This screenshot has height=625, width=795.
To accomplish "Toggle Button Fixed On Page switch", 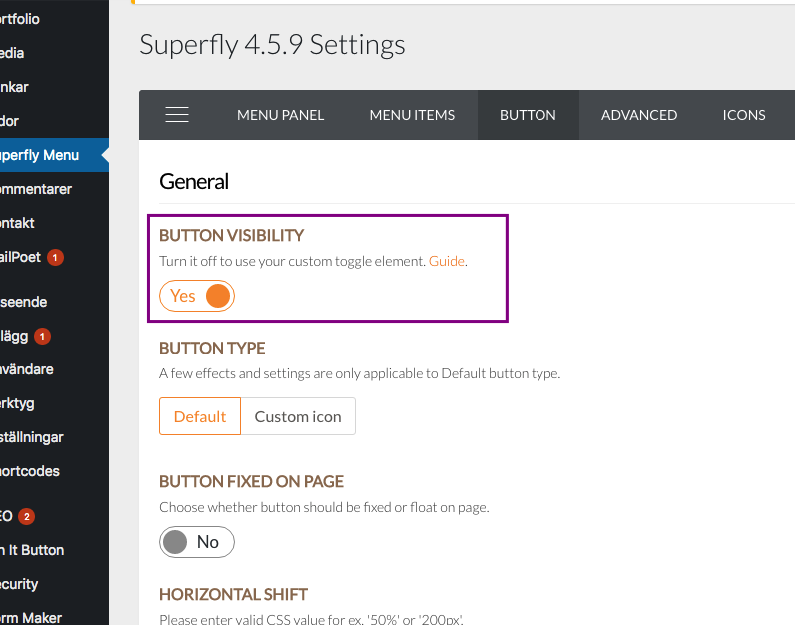I will (x=197, y=542).
